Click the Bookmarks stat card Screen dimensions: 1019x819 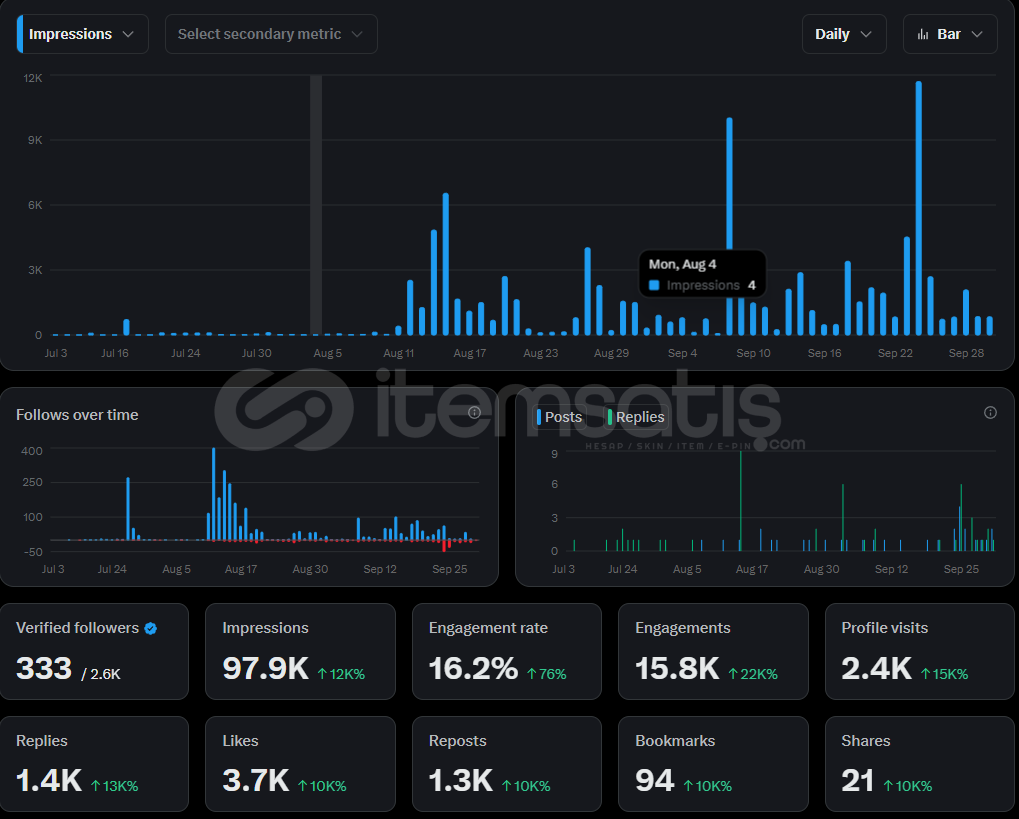point(712,763)
